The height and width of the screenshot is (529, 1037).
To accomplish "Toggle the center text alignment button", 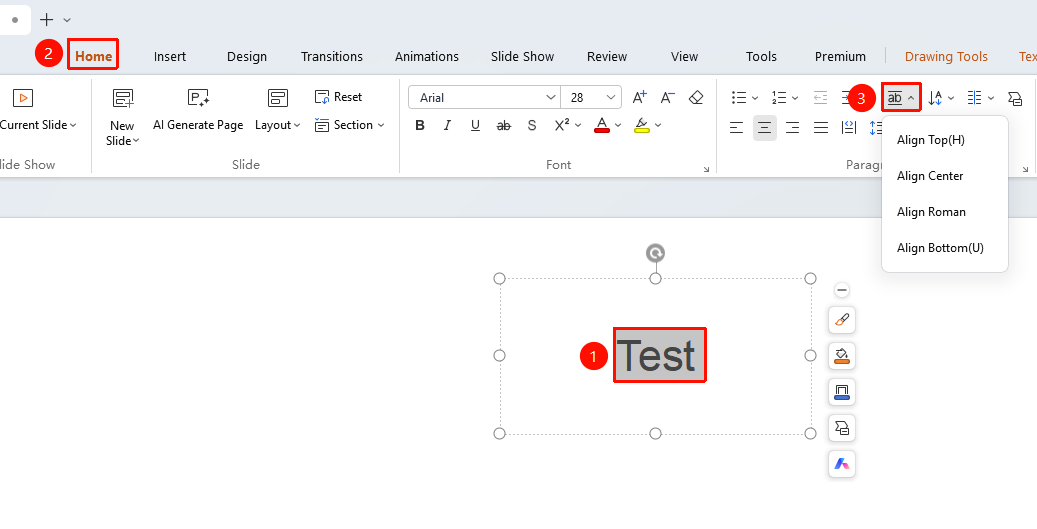I will coord(765,128).
